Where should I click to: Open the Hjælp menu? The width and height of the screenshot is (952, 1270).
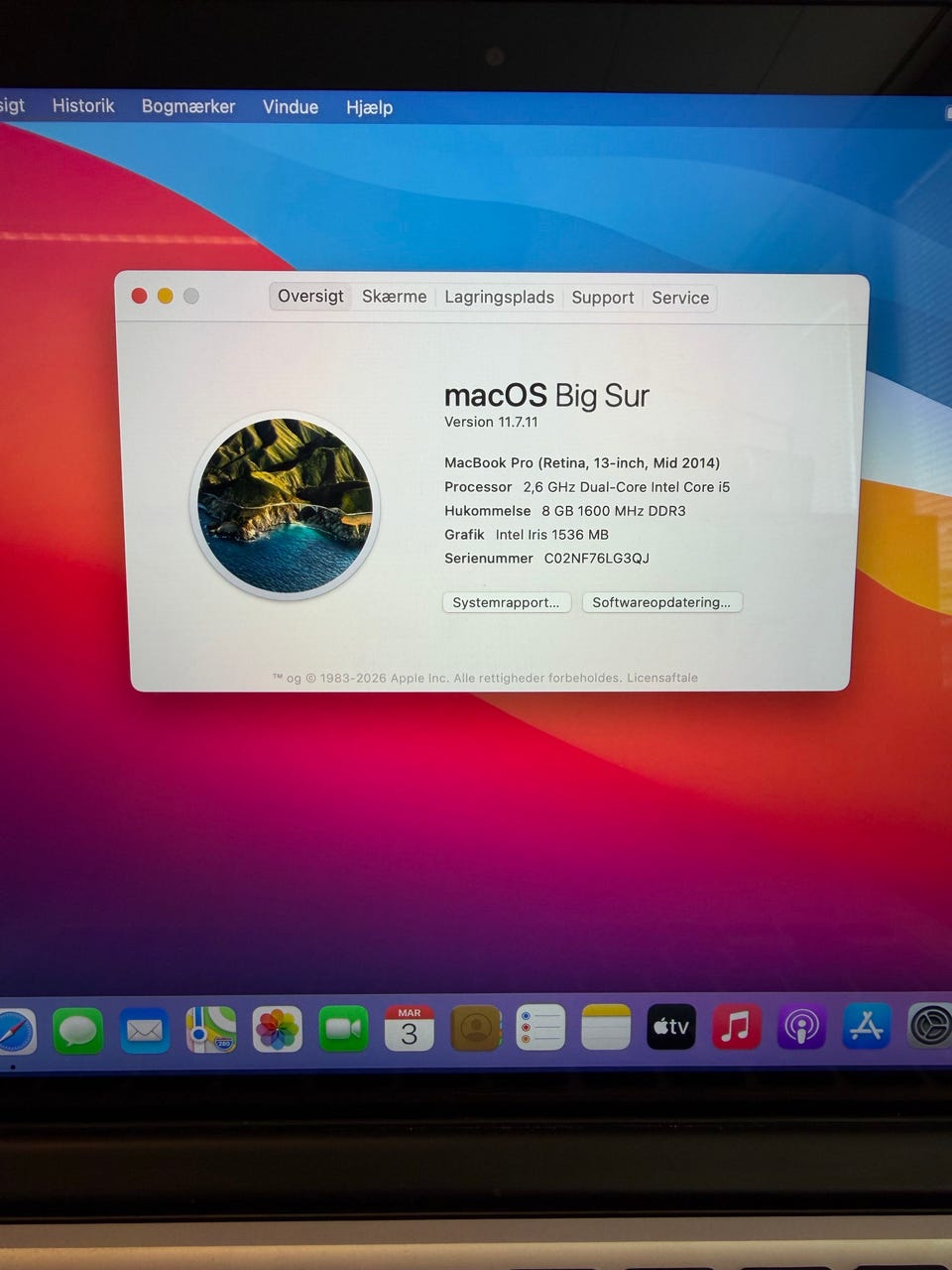(x=369, y=107)
